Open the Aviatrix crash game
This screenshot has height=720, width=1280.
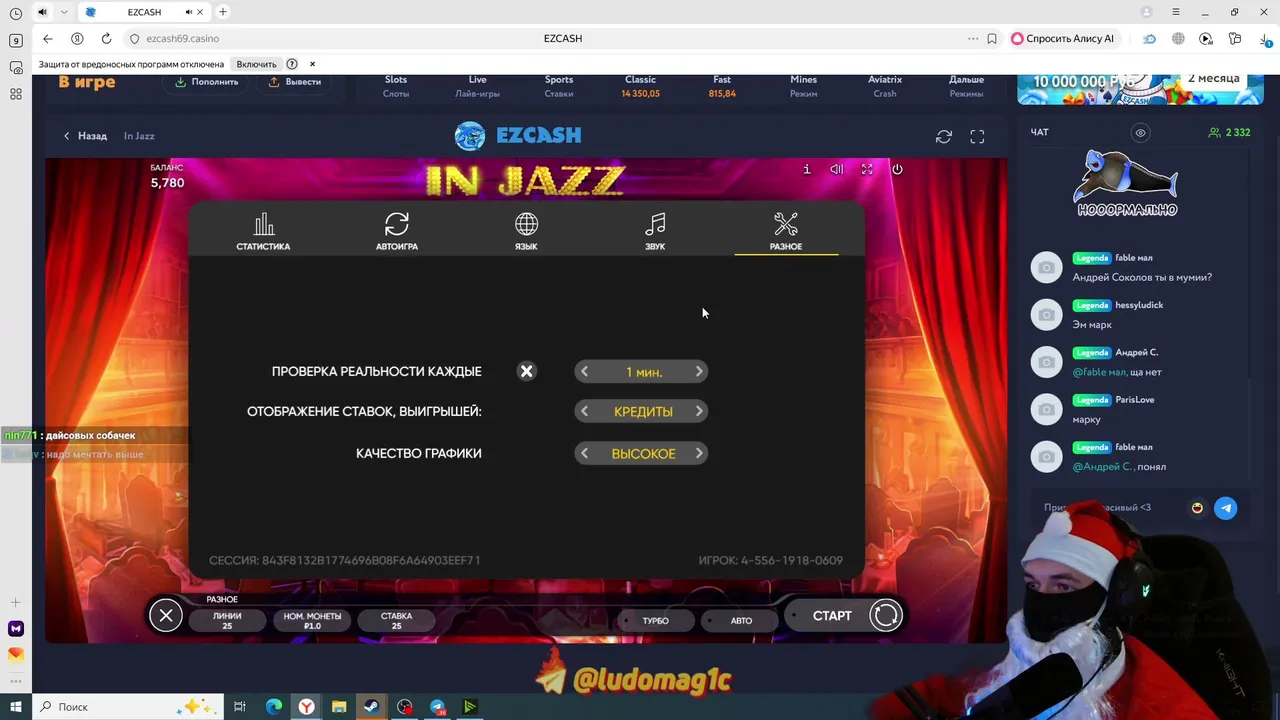[x=885, y=86]
